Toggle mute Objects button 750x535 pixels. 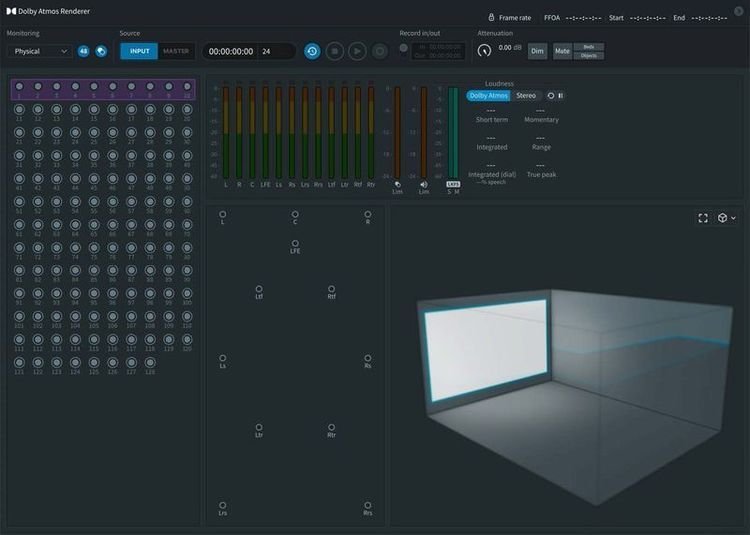[589, 55]
